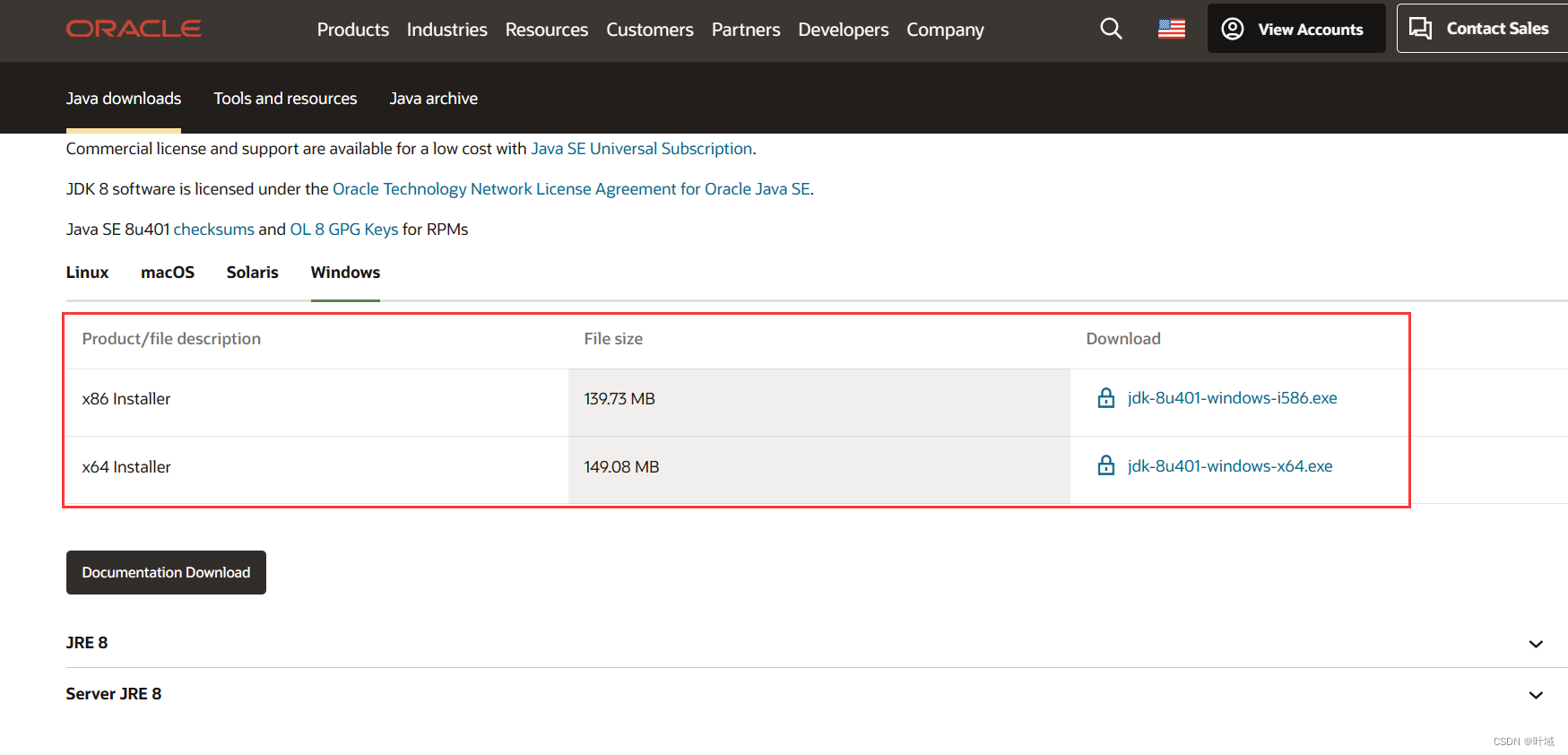Switch to the Java archive tab
Image resolution: width=1568 pixels, height=755 pixels.
[x=433, y=99]
